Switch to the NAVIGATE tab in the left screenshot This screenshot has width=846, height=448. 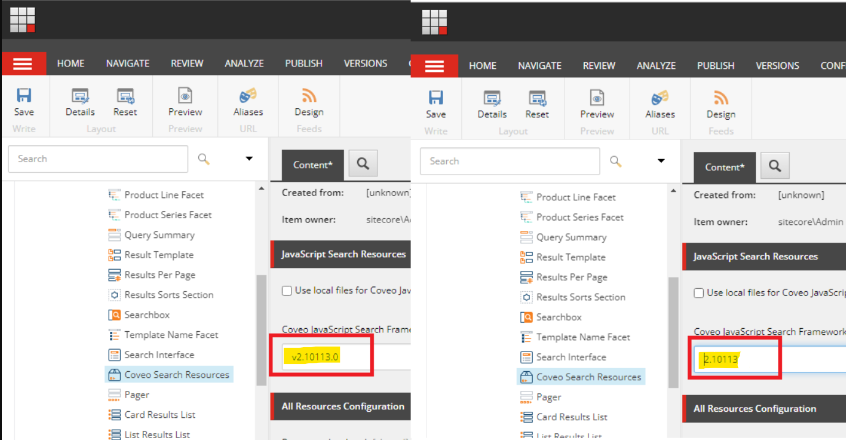pos(128,63)
